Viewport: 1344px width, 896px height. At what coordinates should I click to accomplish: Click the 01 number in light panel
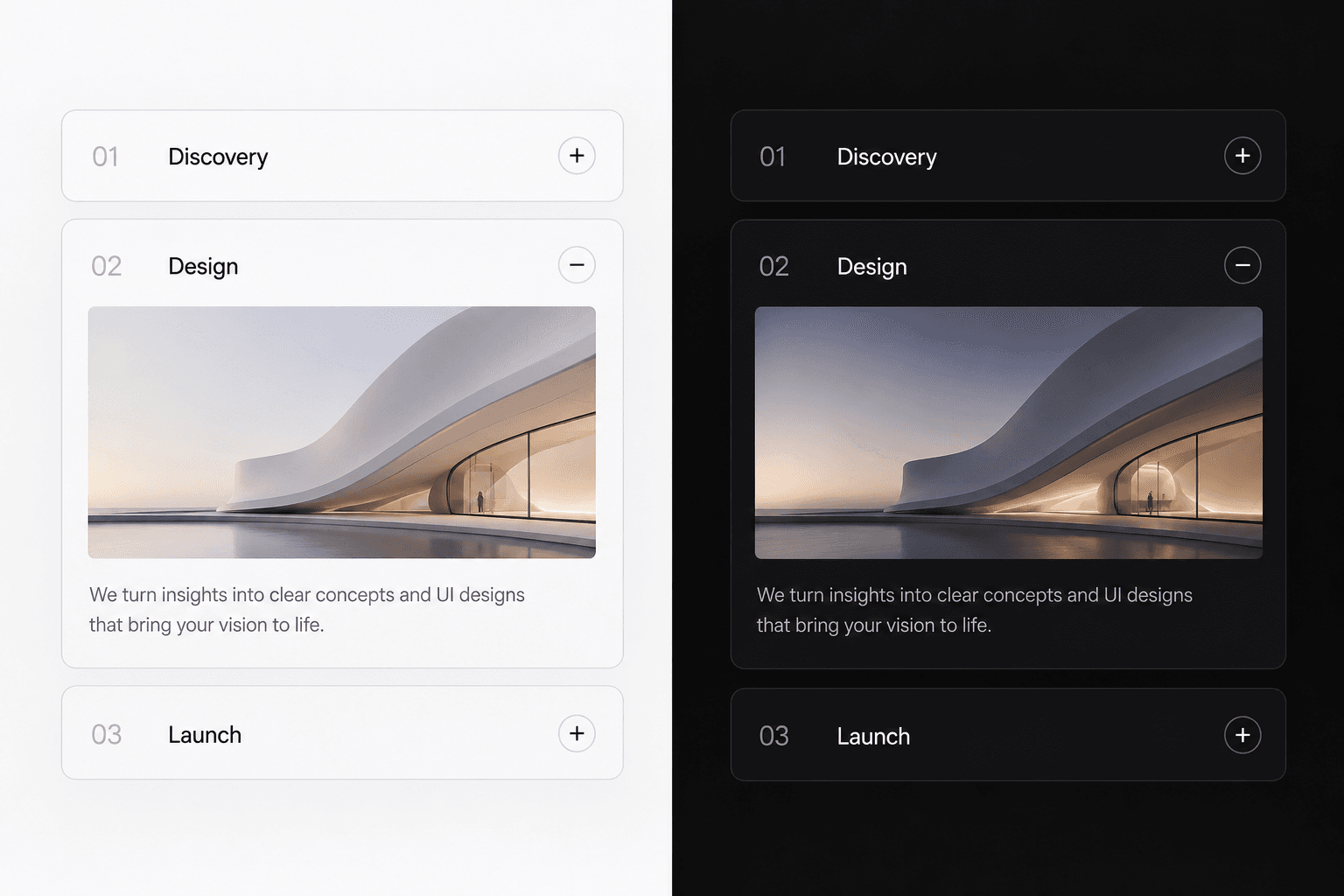[x=105, y=157]
